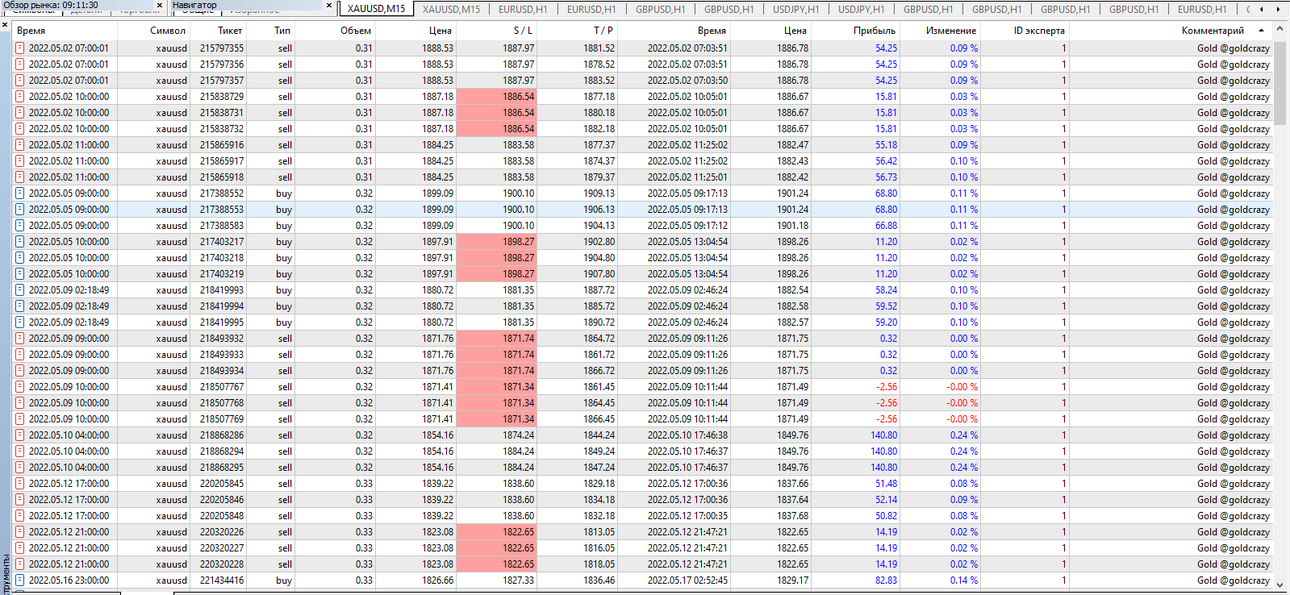Click the sell order icon of ticket 220320226
Image resolution: width=1290 pixels, height=595 pixels.
point(20,532)
